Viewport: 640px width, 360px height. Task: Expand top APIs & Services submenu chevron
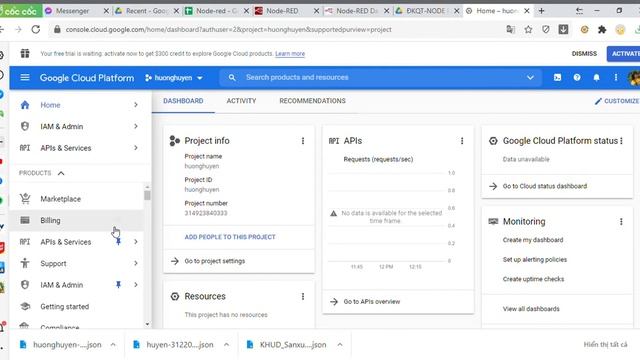(136, 148)
